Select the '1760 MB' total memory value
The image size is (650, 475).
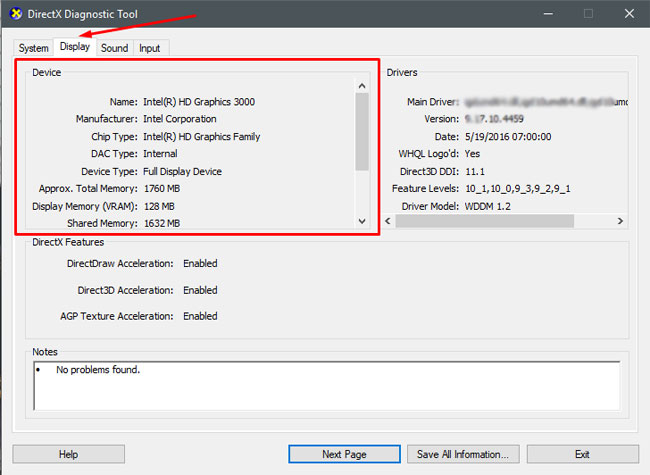click(x=162, y=189)
